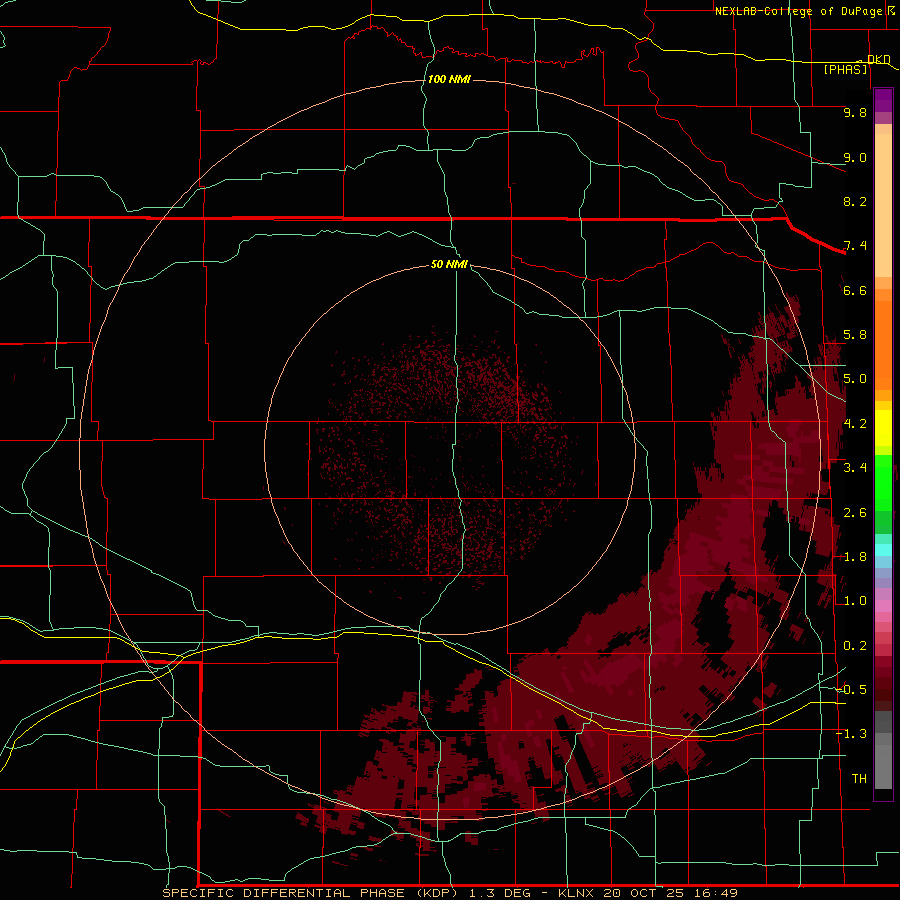Image resolution: width=900 pixels, height=900 pixels.
Task: Select the 50 NMI range ring label
Action: coord(449,264)
